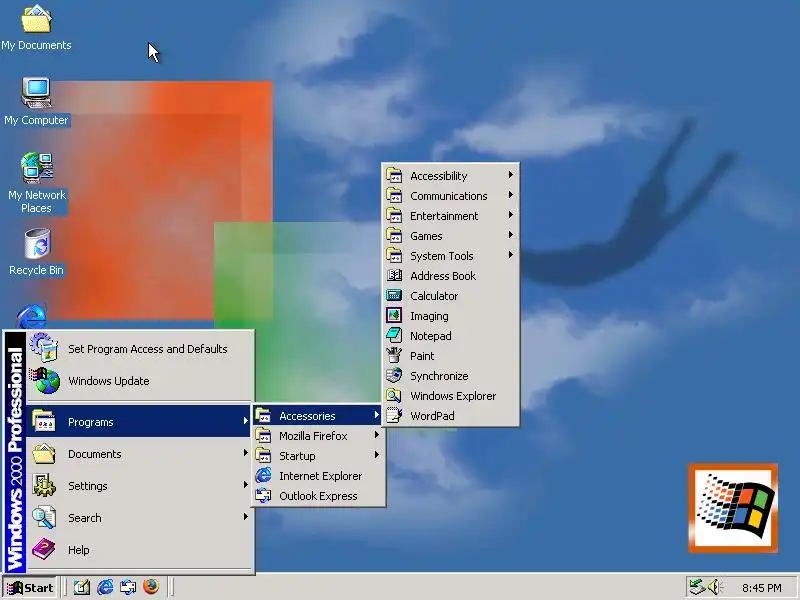Screen dimensions: 800x600
Task: Launch Internet Explorer from quick launch bar
Action: point(105,587)
